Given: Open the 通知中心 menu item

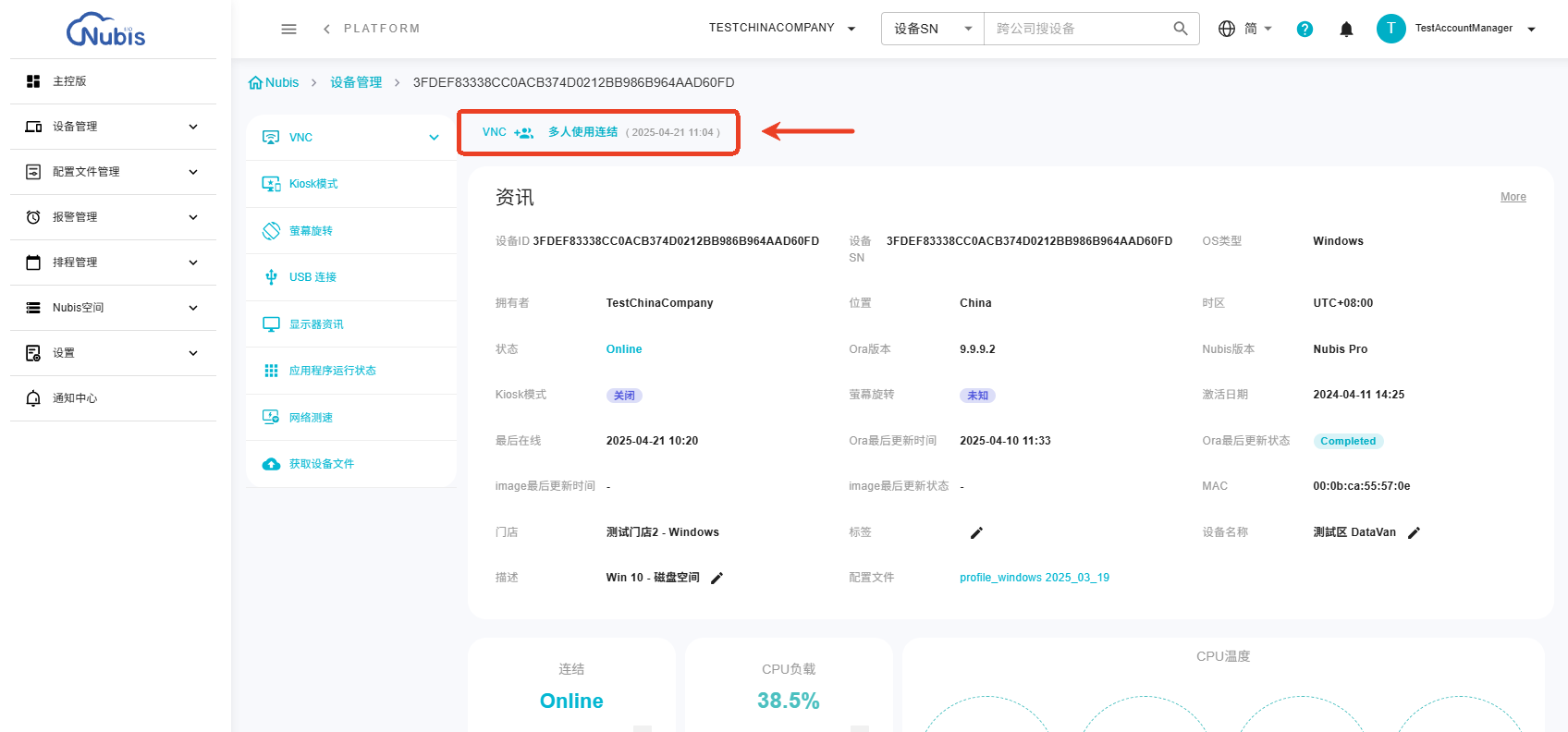Looking at the screenshot, I should pos(113,398).
